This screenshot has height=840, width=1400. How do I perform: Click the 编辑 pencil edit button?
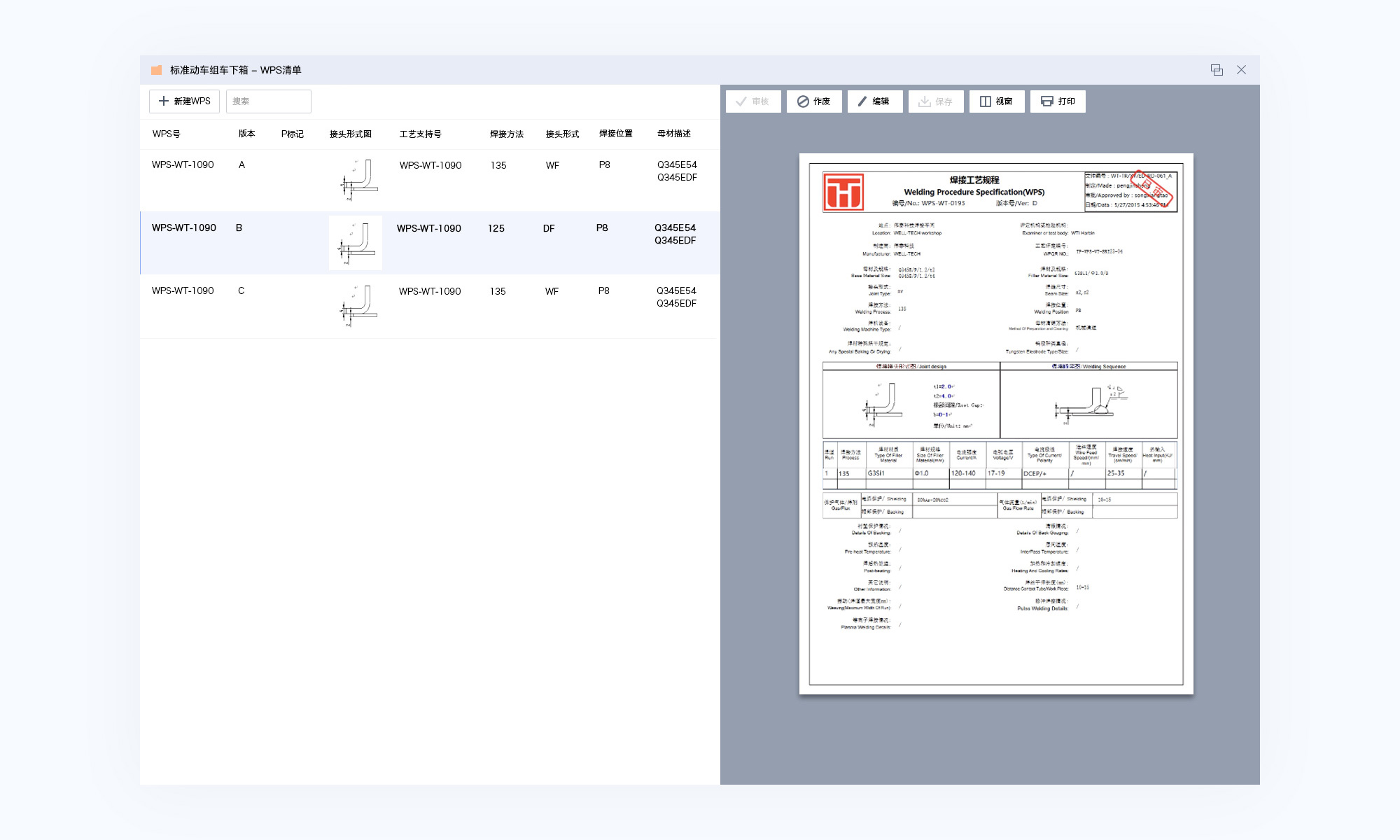(x=874, y=101)
